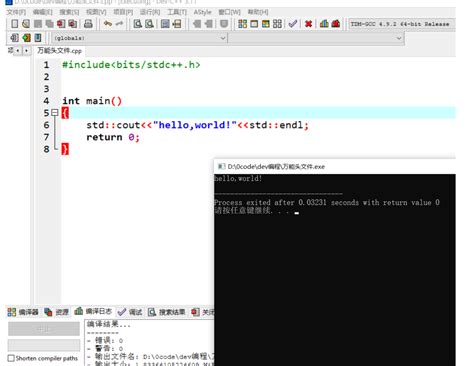Click the Rebuild All four-squares icon
Image resolution: width=474 pixels, height=366 pixels.
coord(277,24)
